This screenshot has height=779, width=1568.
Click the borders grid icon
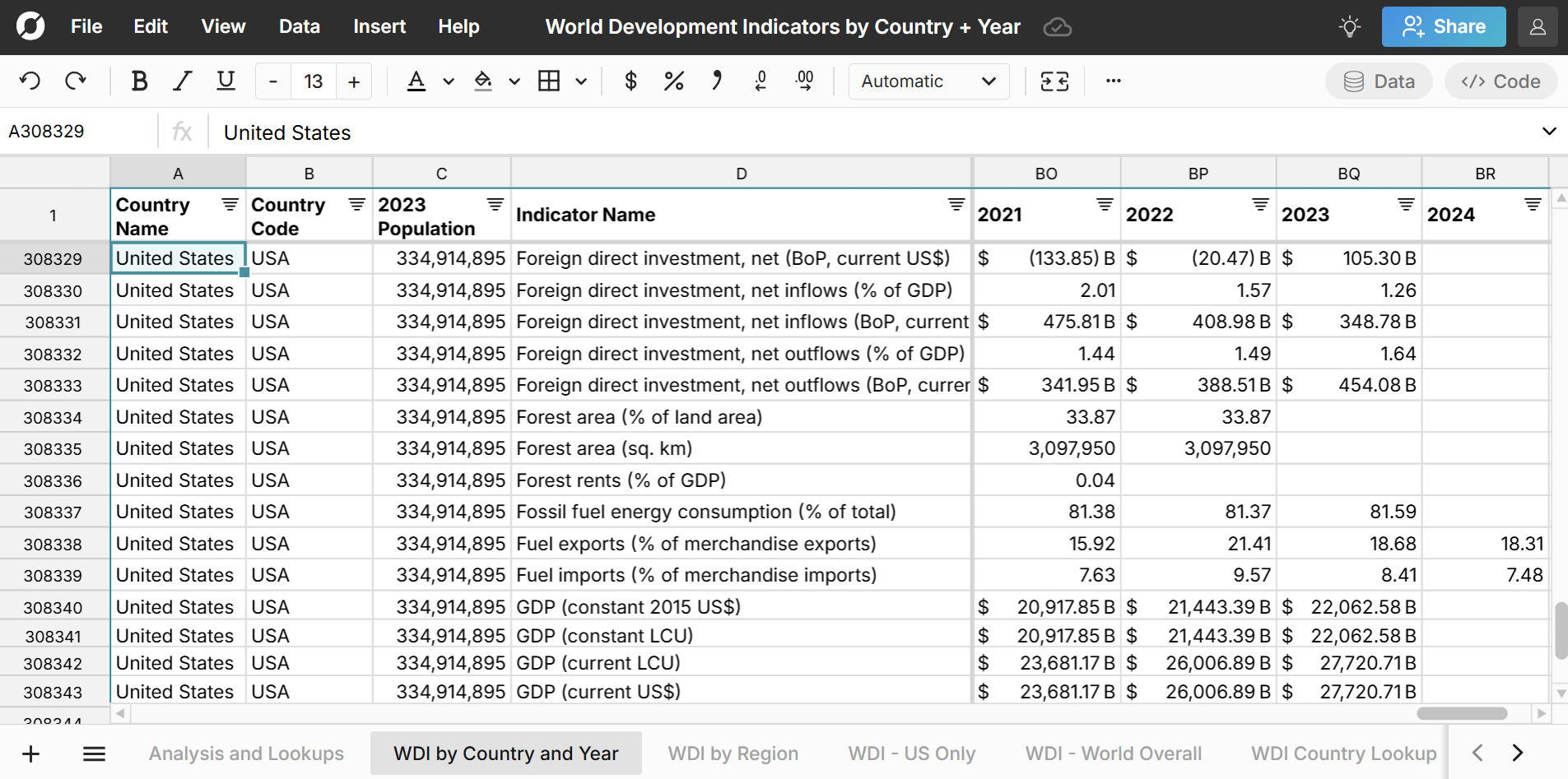549,81
